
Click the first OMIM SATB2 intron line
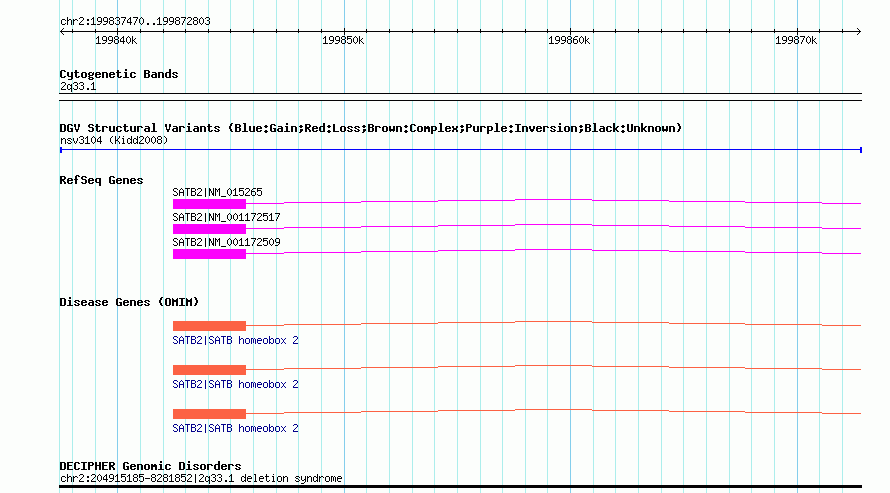click(x=553, y=322)
